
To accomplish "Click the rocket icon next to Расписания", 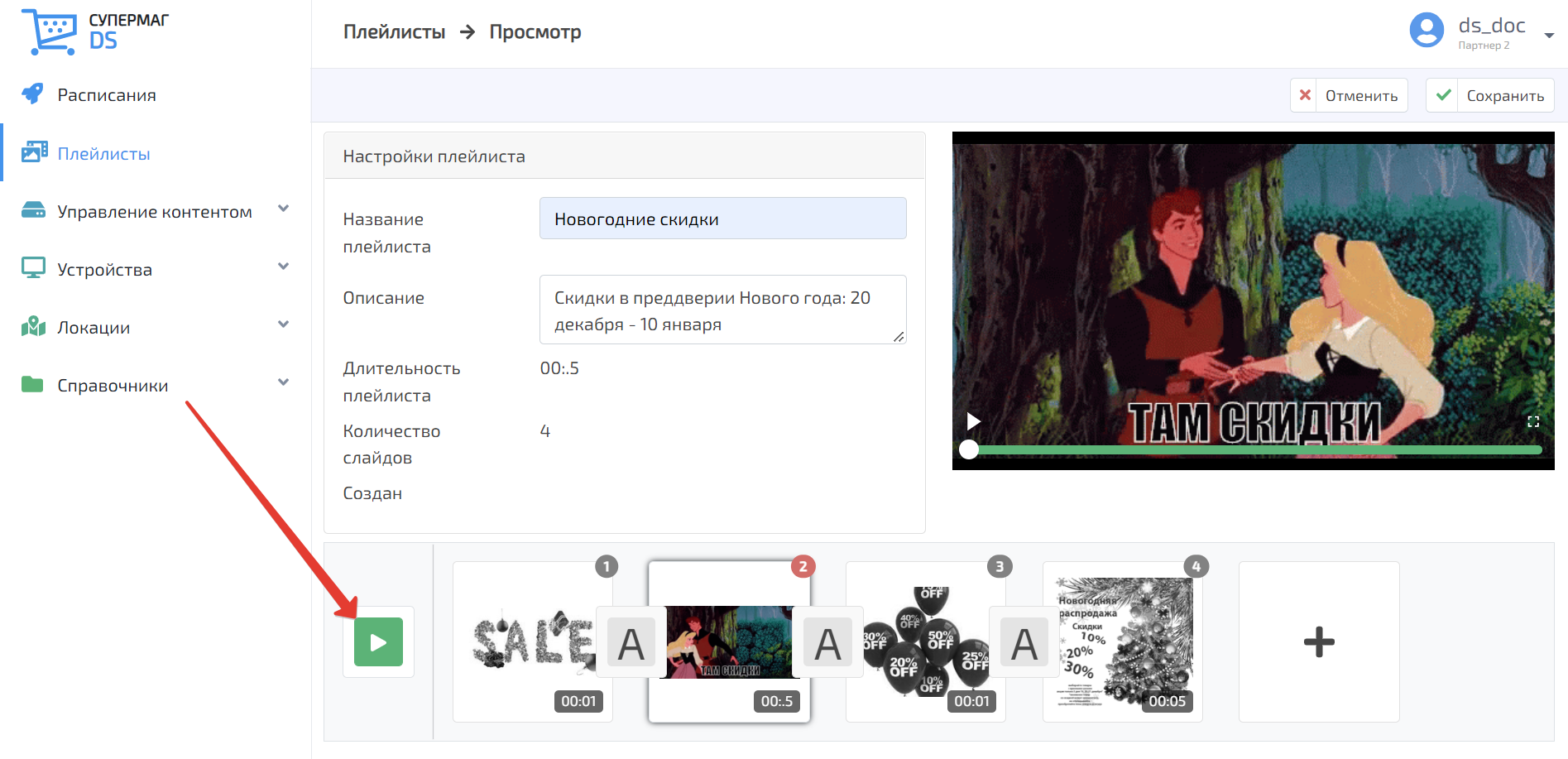I will (32, 94).
